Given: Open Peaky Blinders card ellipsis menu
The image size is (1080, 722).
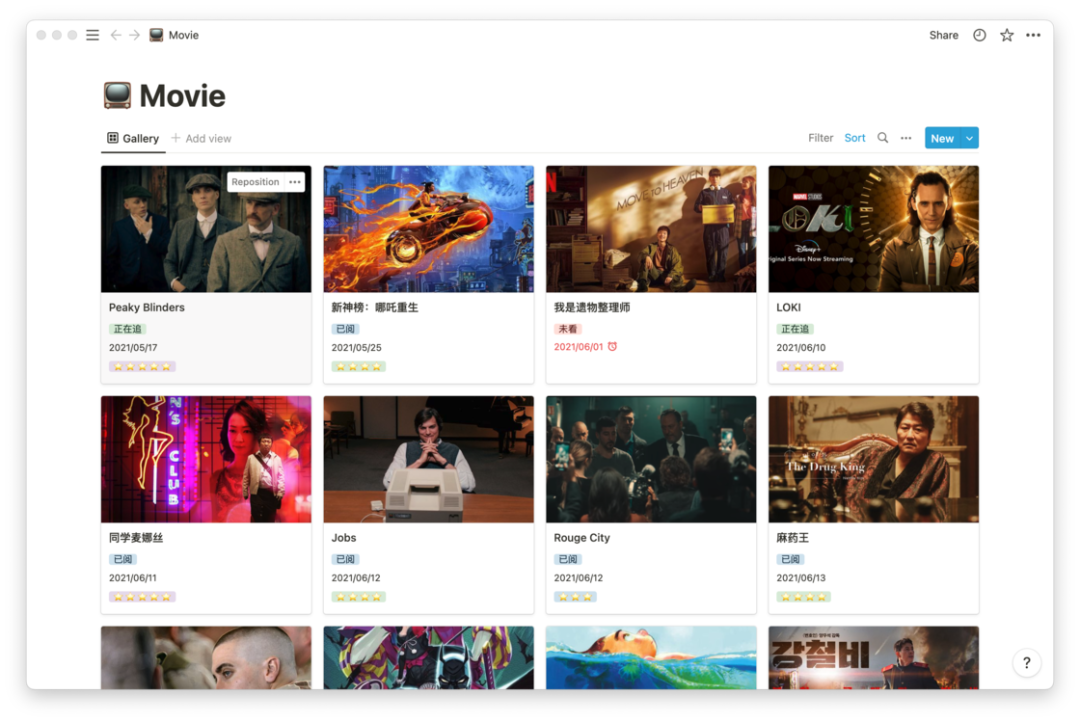Looking at the screenshot, I should (295, 182).
